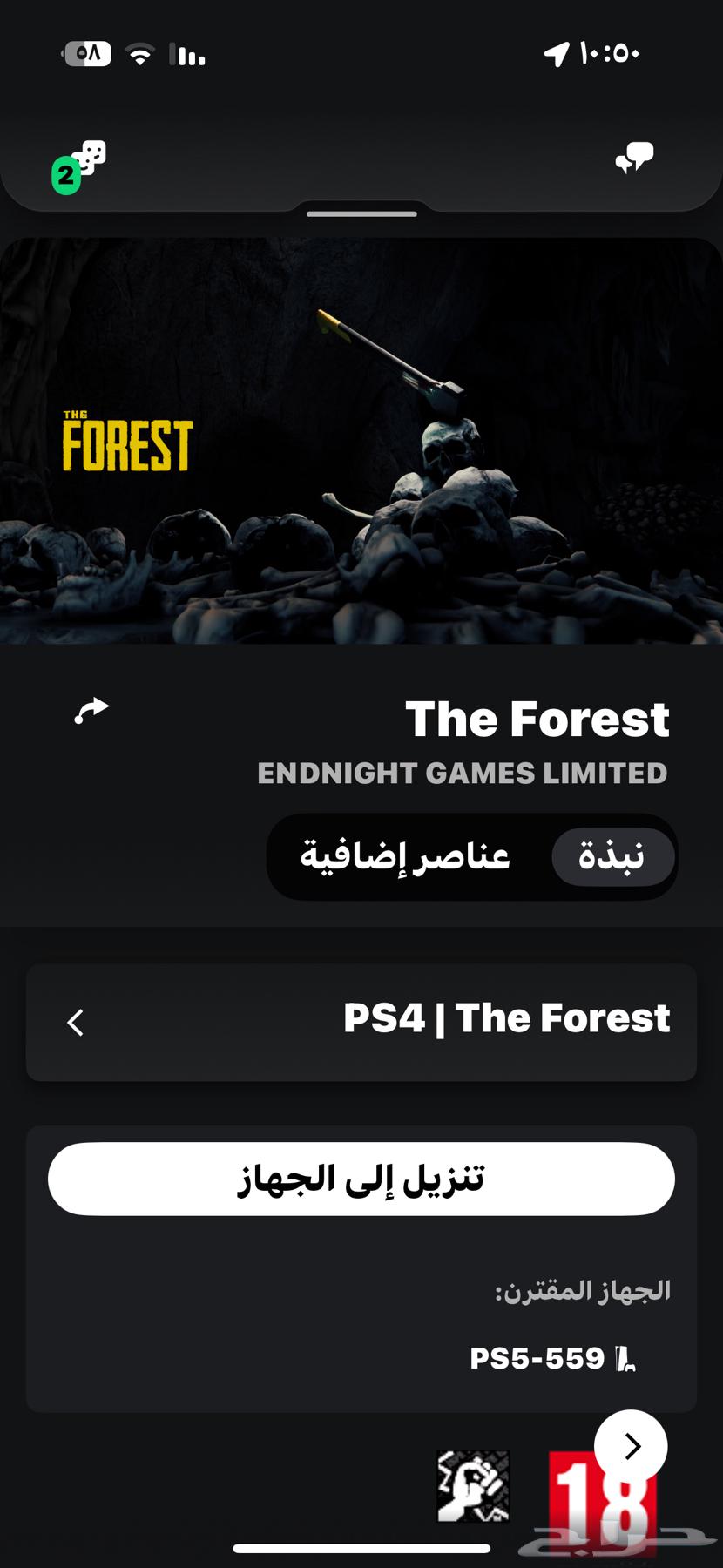Tap the drag handle under the top bar

click(x=361, y=213)
